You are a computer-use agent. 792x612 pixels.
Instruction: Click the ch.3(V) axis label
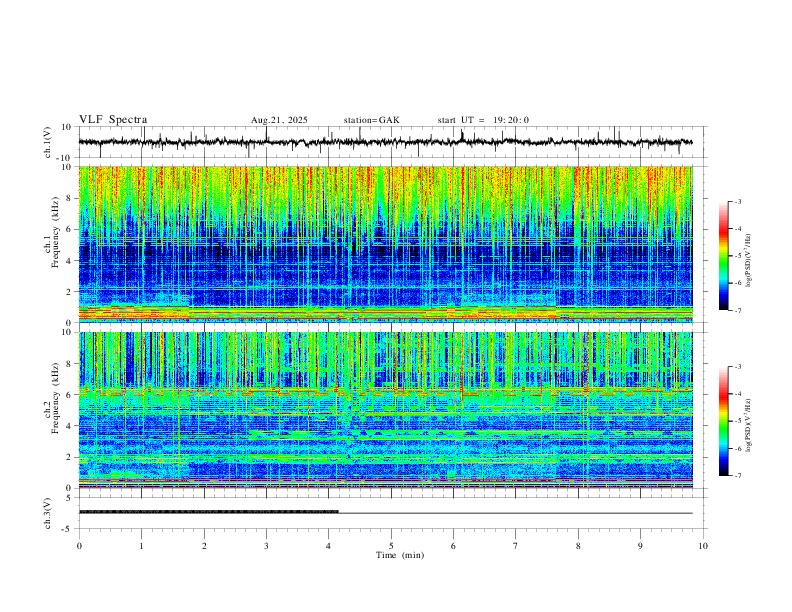48,513
